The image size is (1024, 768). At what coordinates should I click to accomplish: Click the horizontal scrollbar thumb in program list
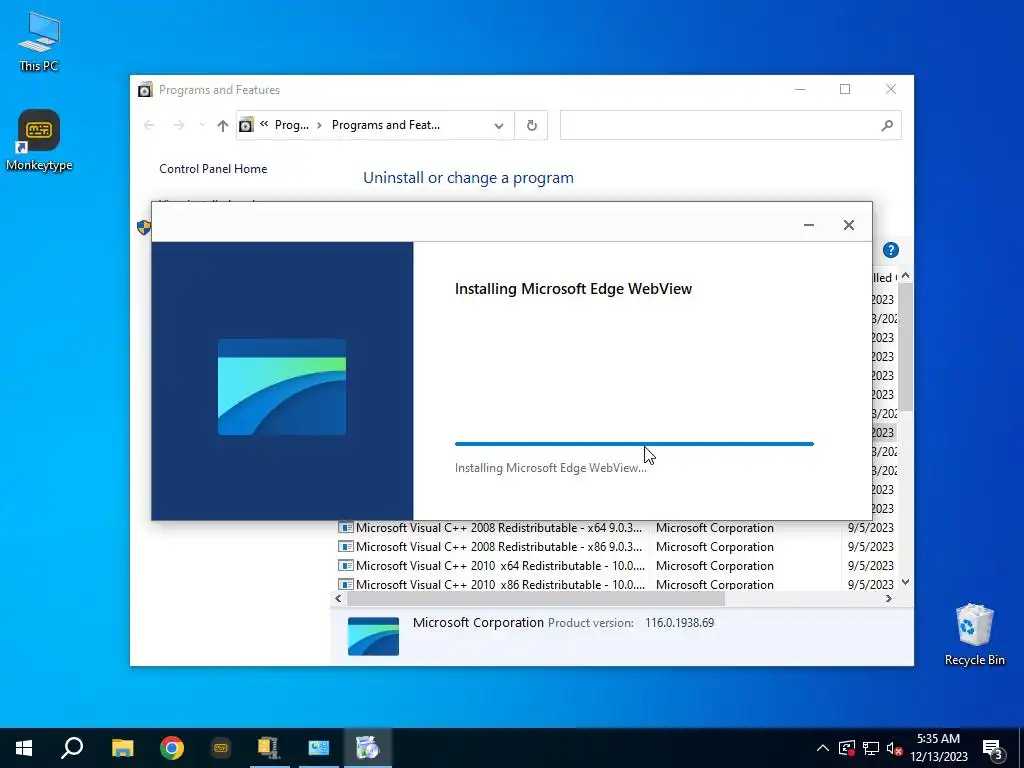(536, 598)
